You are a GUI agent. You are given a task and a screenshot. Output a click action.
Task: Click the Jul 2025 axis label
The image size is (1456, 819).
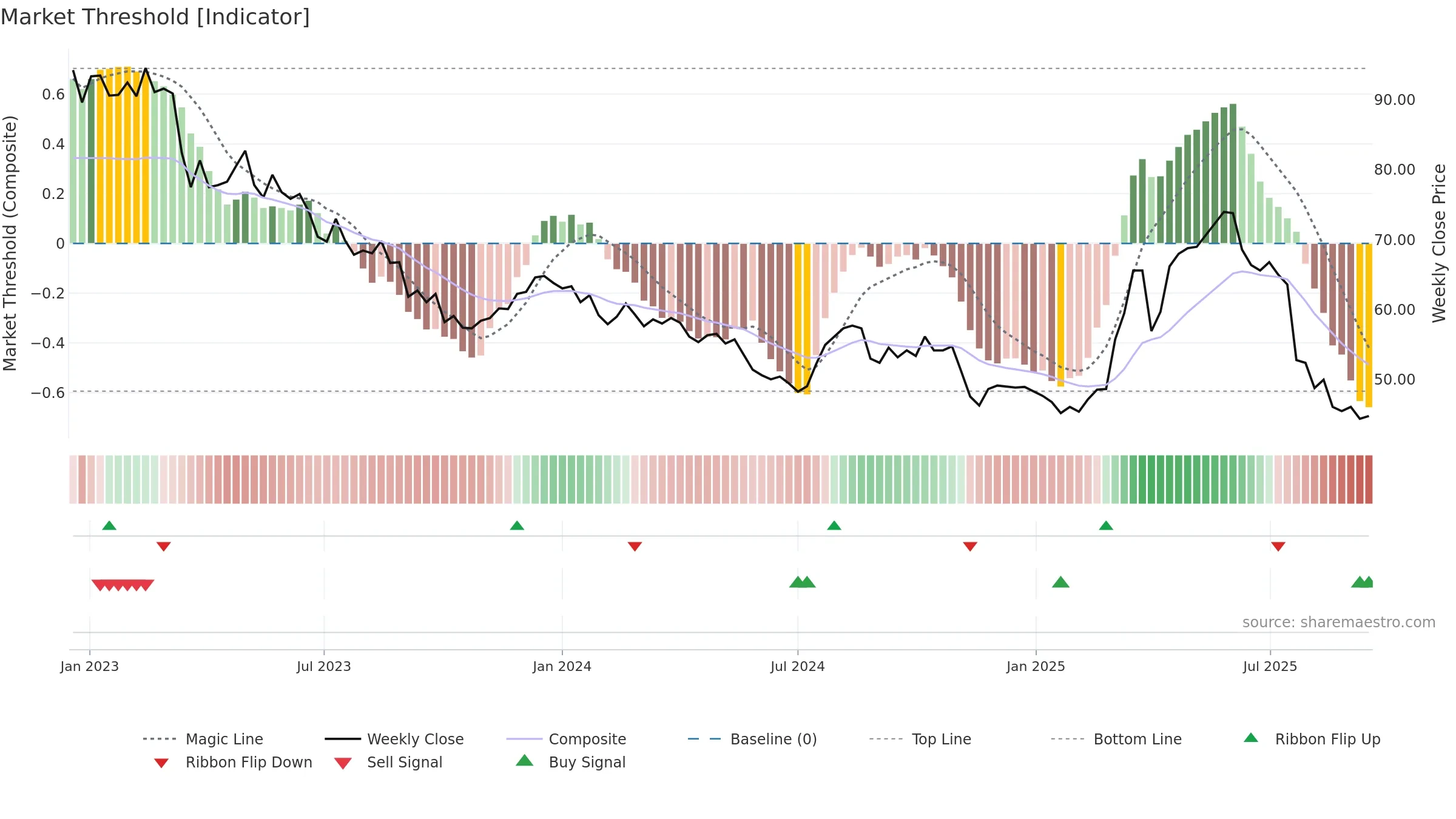point(1270,666)
